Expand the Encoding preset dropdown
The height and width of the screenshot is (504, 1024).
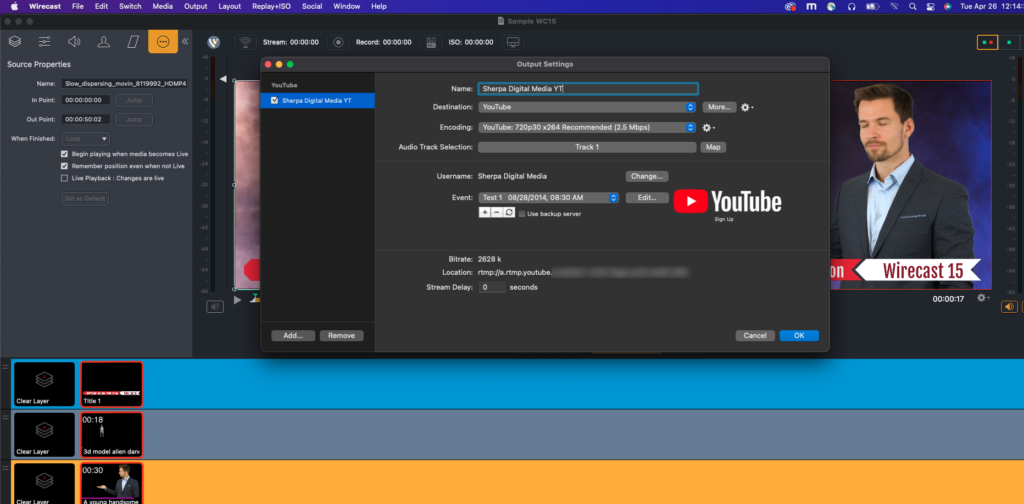[x=587, y=128]
